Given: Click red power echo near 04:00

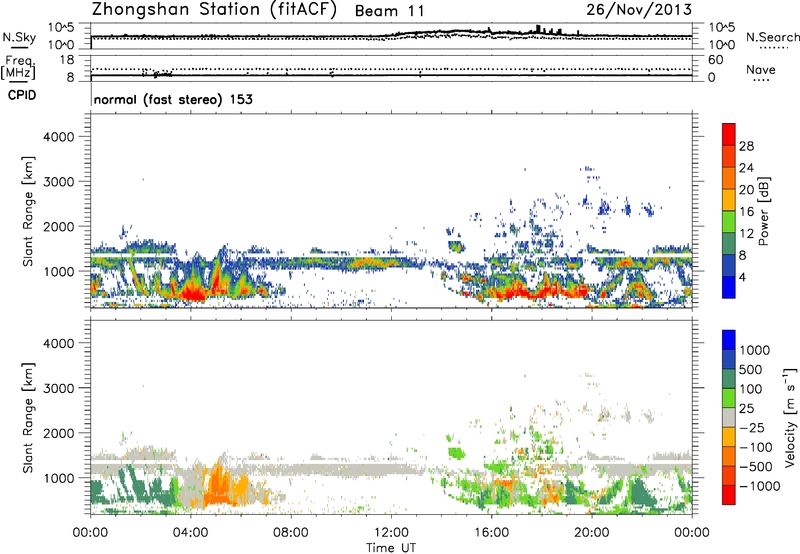Looking at the screenshot, I should (193, 293).
